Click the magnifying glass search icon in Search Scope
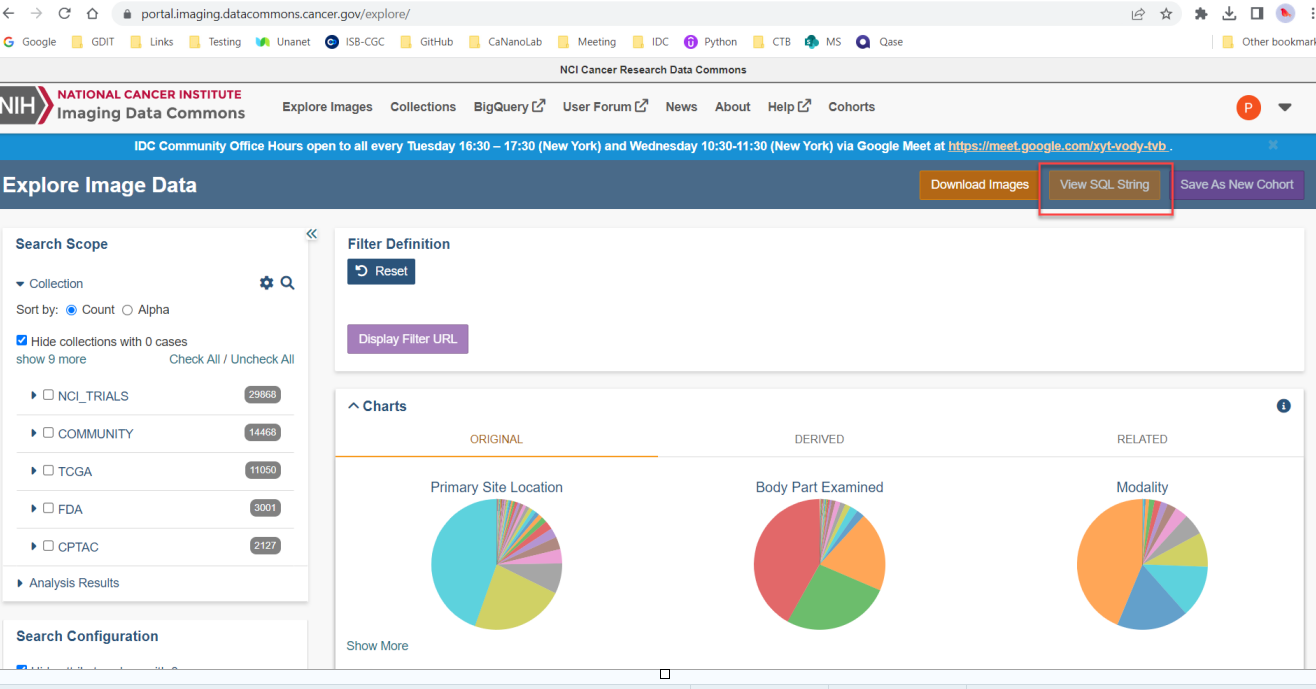The image size is (1316, 689). tap(287, 283)
